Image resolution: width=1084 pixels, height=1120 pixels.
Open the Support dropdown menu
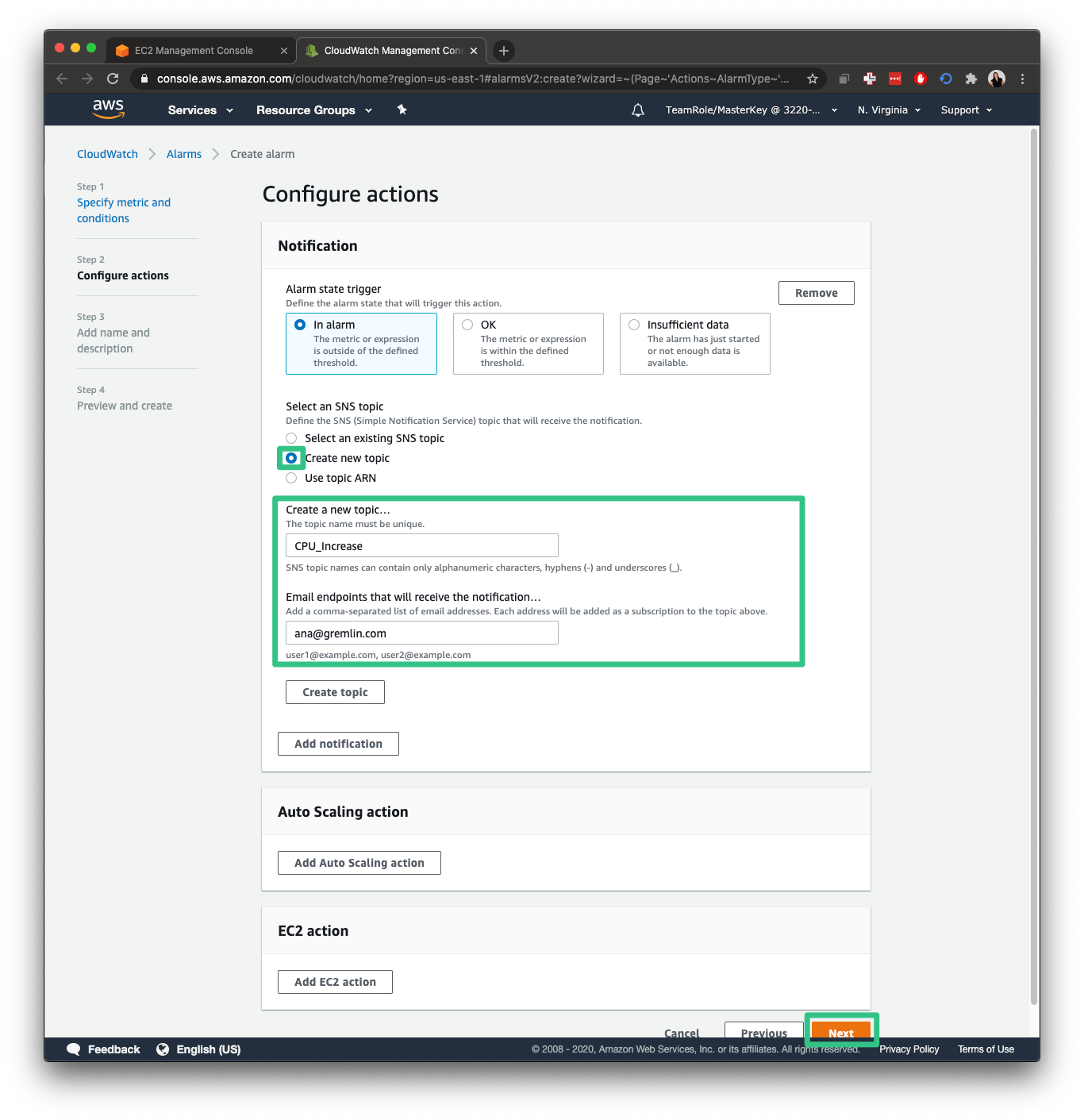(967, 110)
